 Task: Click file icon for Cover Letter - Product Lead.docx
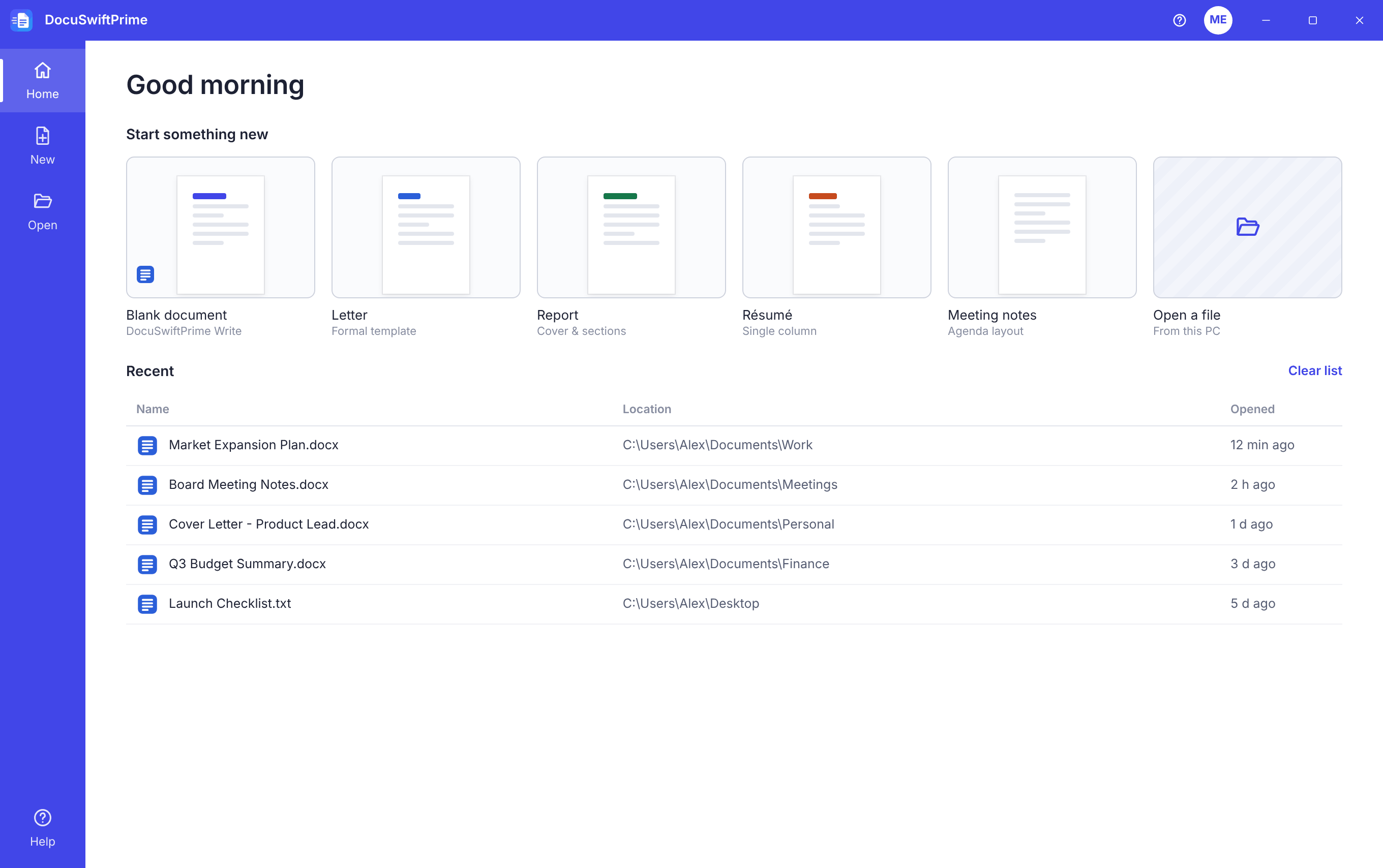coord(147,524)
